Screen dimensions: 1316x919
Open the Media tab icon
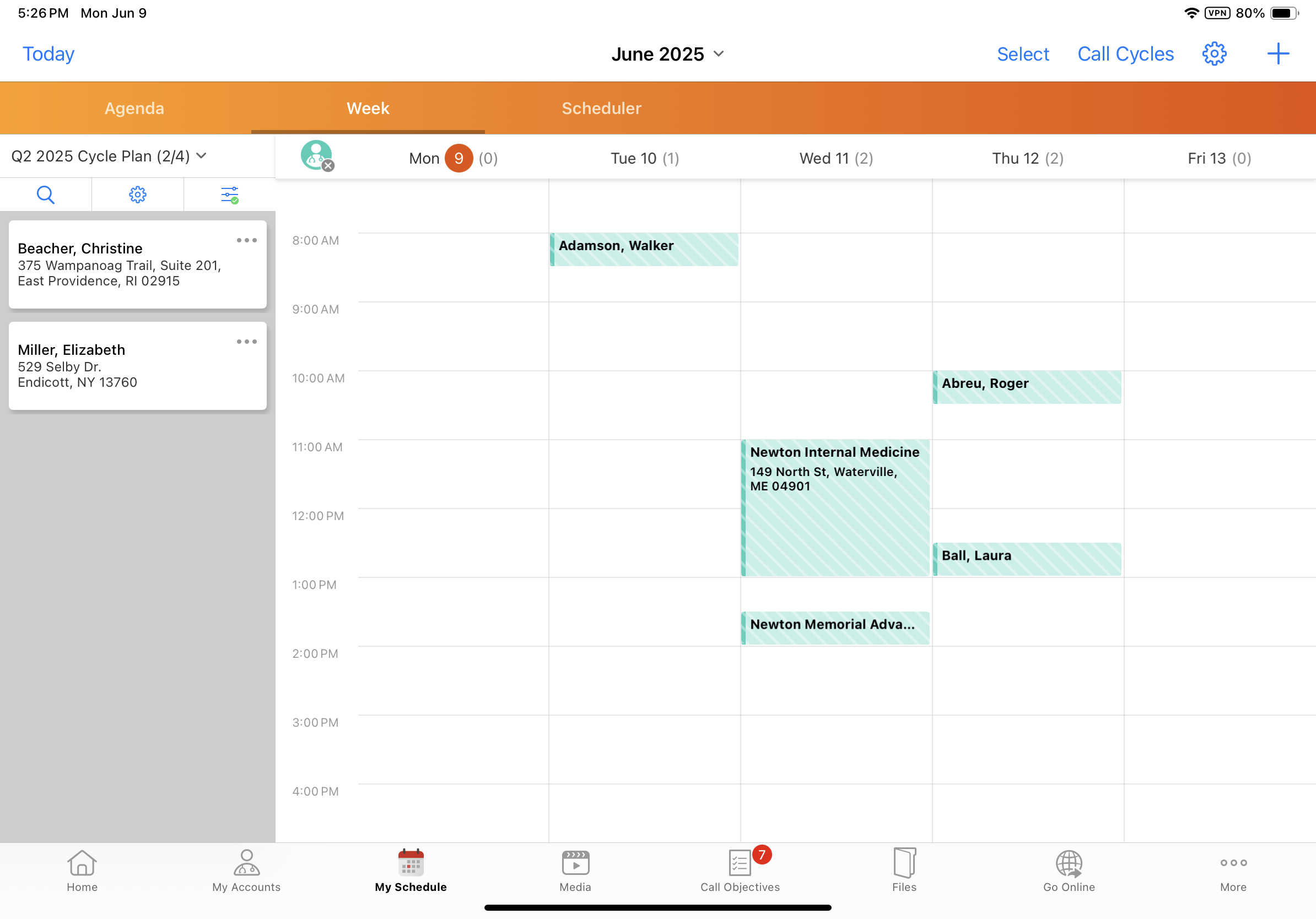point(575,871)
